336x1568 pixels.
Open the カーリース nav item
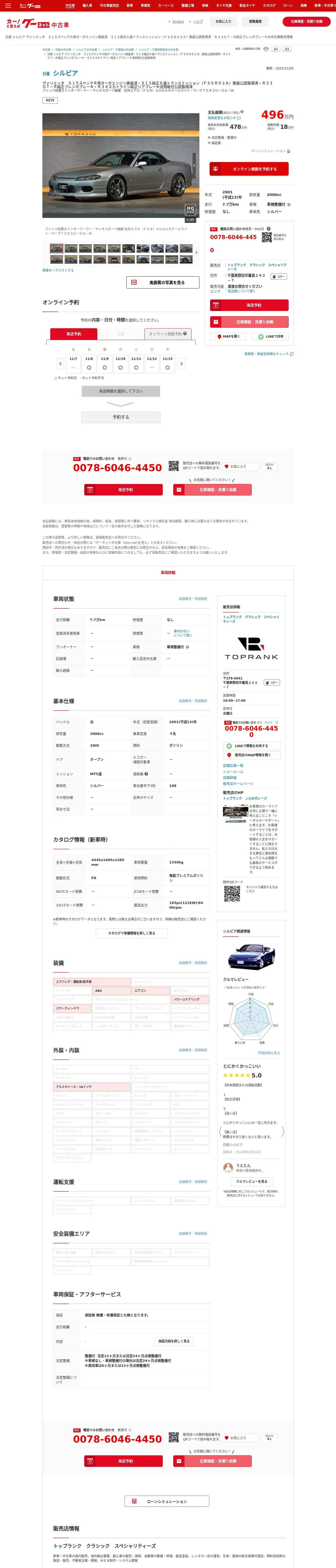pos(166,5)
